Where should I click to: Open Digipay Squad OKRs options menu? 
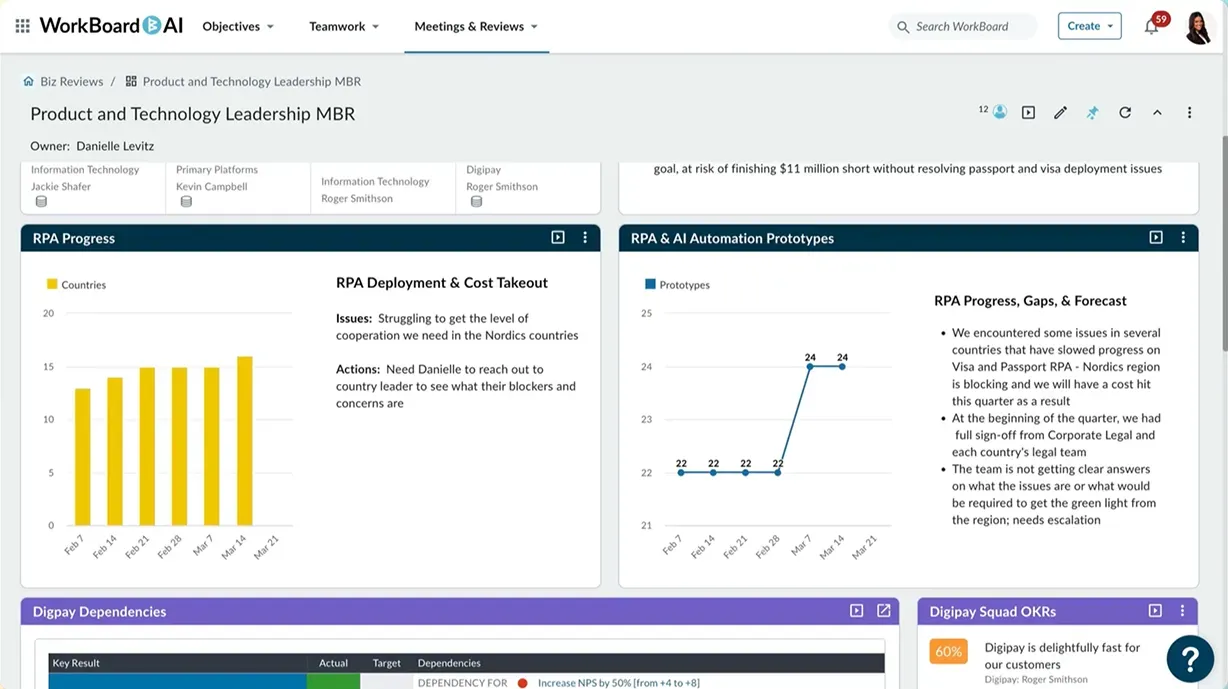[x=1182, y=611]
